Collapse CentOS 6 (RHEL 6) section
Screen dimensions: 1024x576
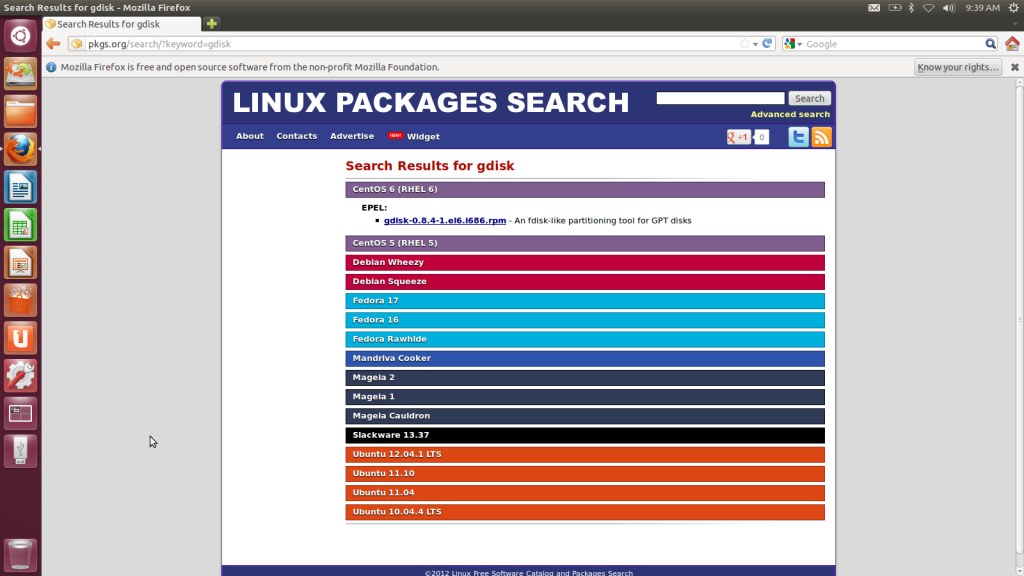(585, 189)
